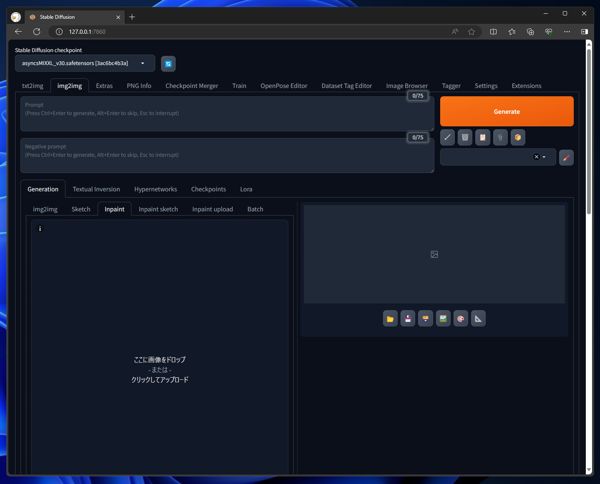
Task: Toggle the browser sidebar icon
Action: [x=584, y=32]
